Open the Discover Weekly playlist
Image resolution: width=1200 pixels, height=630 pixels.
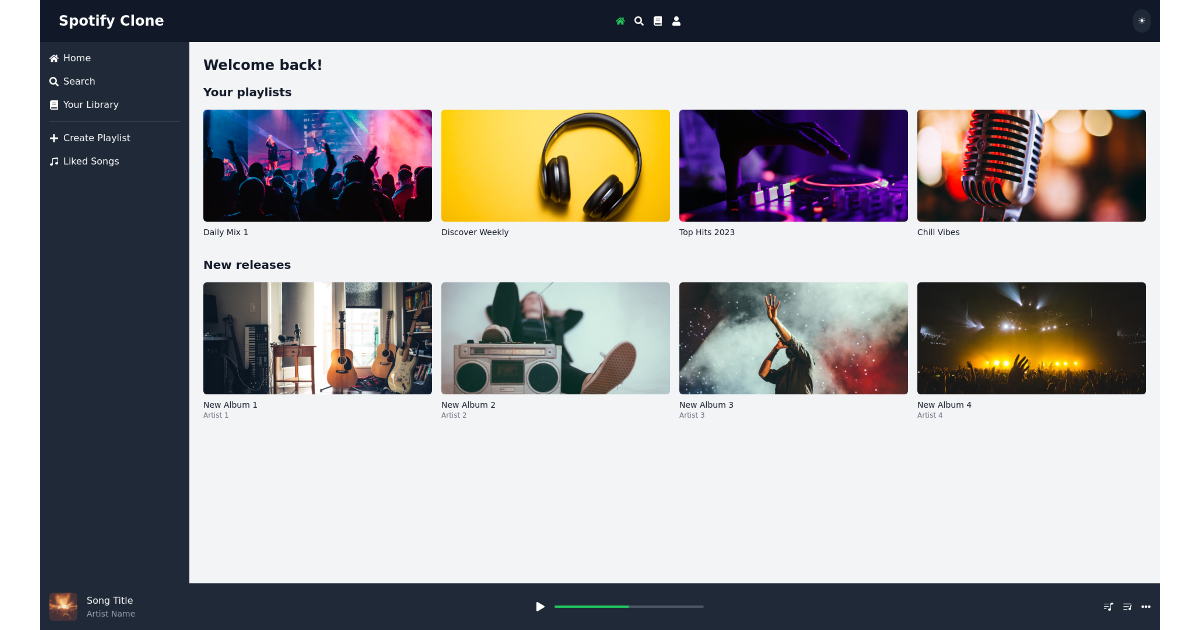555,165
